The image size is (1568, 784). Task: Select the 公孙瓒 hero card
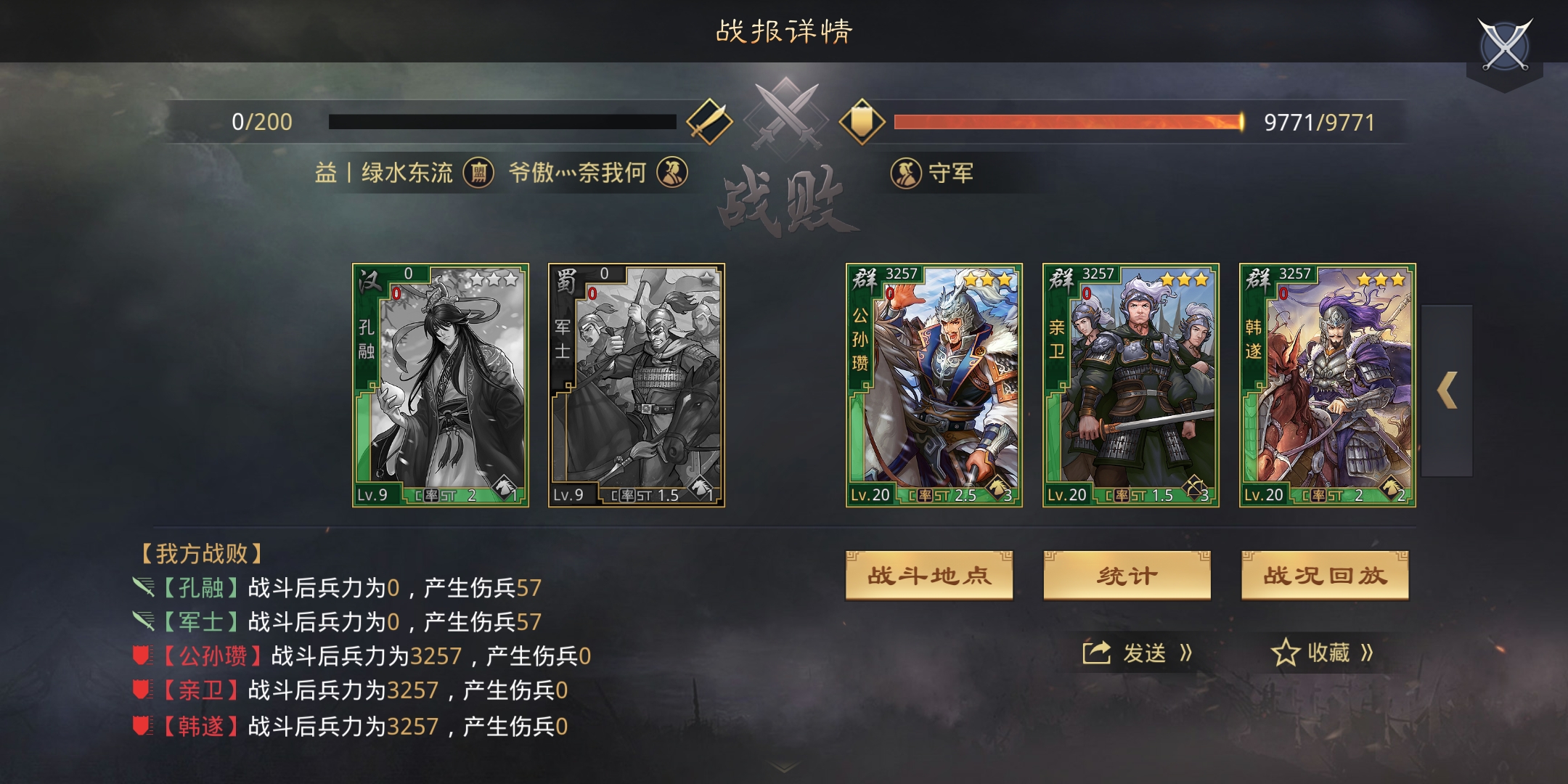click(934, 385)
